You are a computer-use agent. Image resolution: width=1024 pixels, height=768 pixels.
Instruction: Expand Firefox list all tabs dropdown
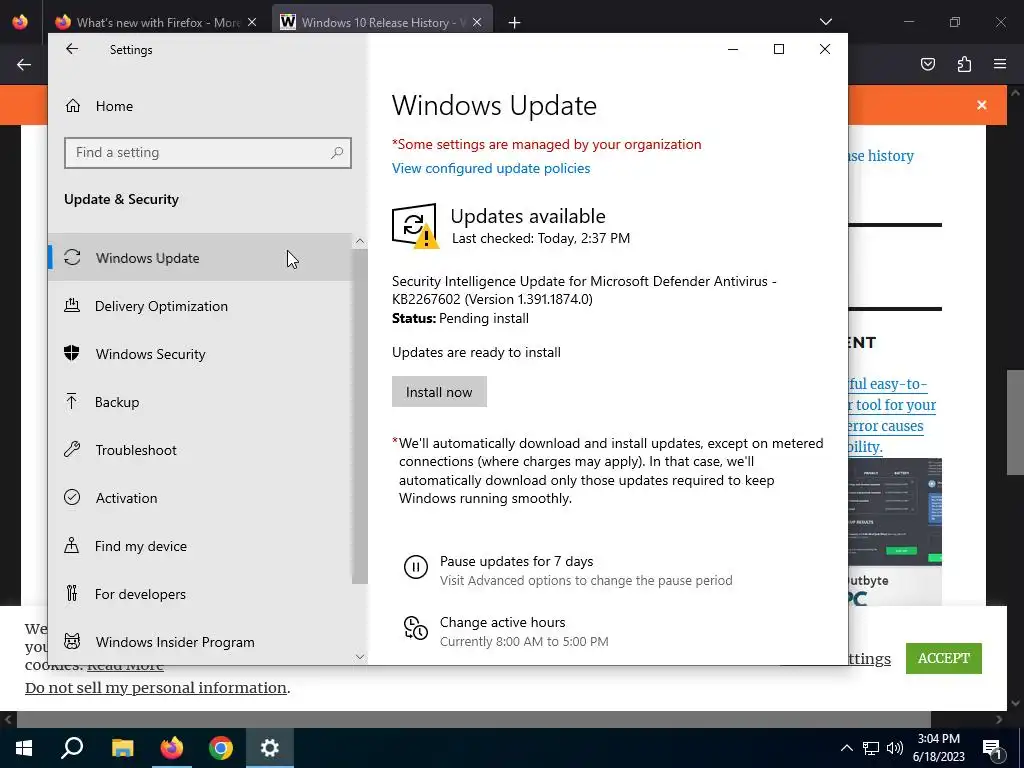(825, 22)
